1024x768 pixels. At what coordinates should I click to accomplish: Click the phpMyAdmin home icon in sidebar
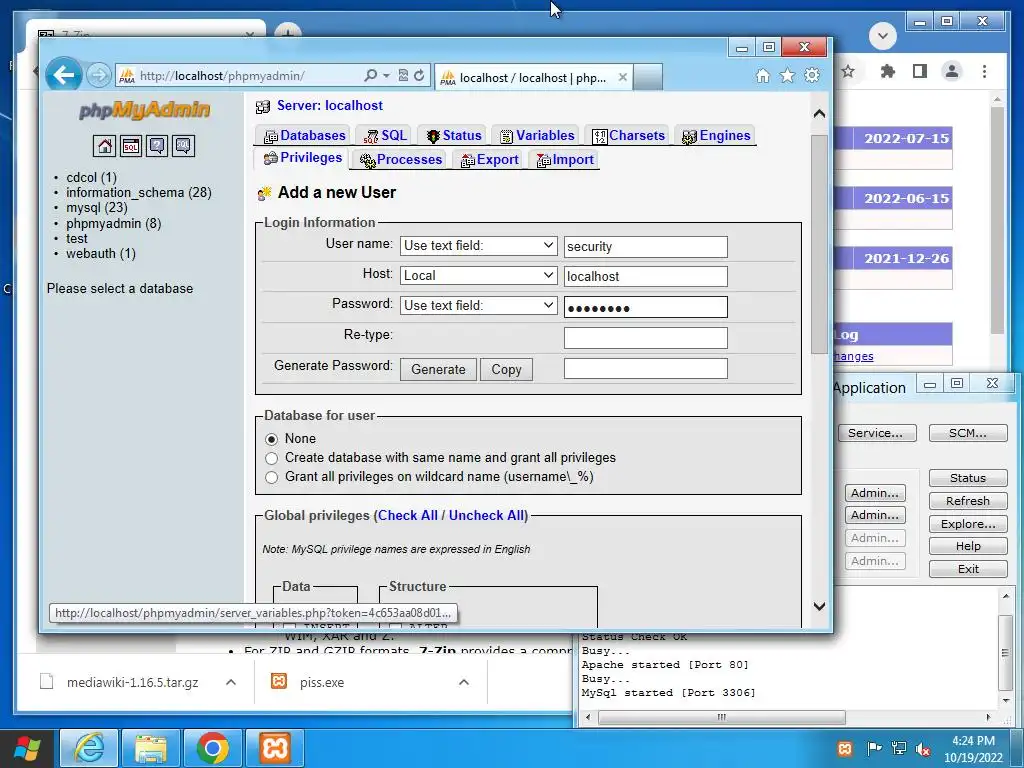(104, 146)
